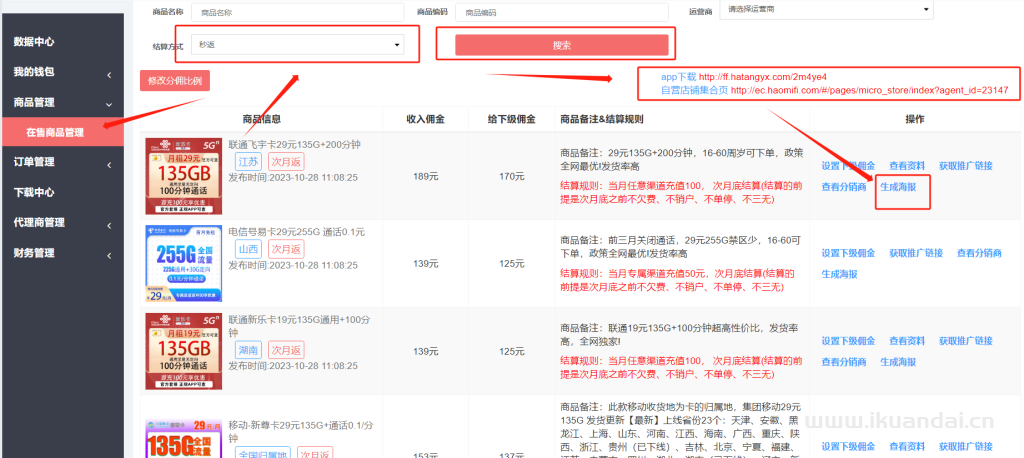The height and width of the screenshot is (458, 1024).
Task: Click 设置下级佣金 for 电信号易卡
Action: tap(848, 254)
